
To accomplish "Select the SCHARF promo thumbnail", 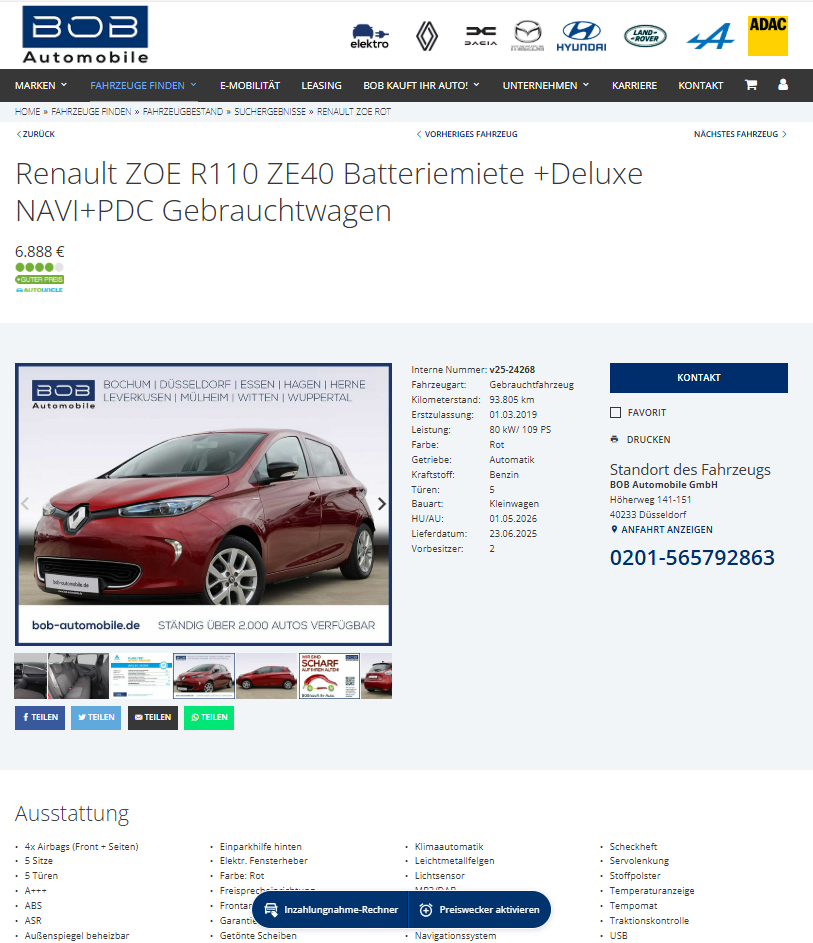I will click(x=329, y=676).
